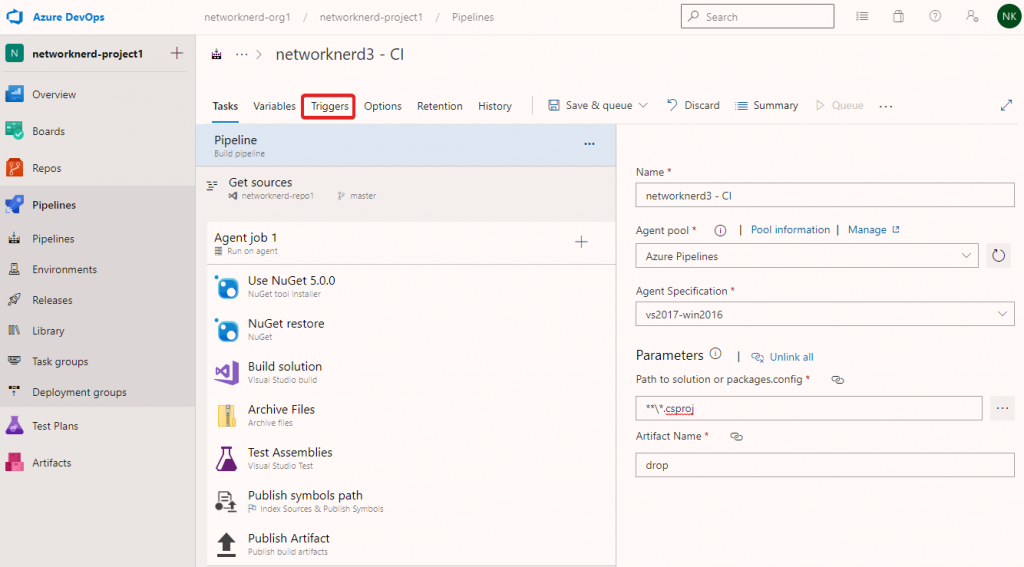The width and height of the screenshot is (1024, 567).
Task: Open the Pipelines sub-item in sidebar
Action: [53, 238]
